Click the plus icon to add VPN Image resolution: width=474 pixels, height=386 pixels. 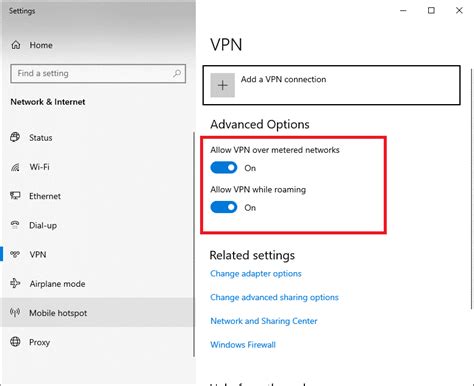coord(222,85)
